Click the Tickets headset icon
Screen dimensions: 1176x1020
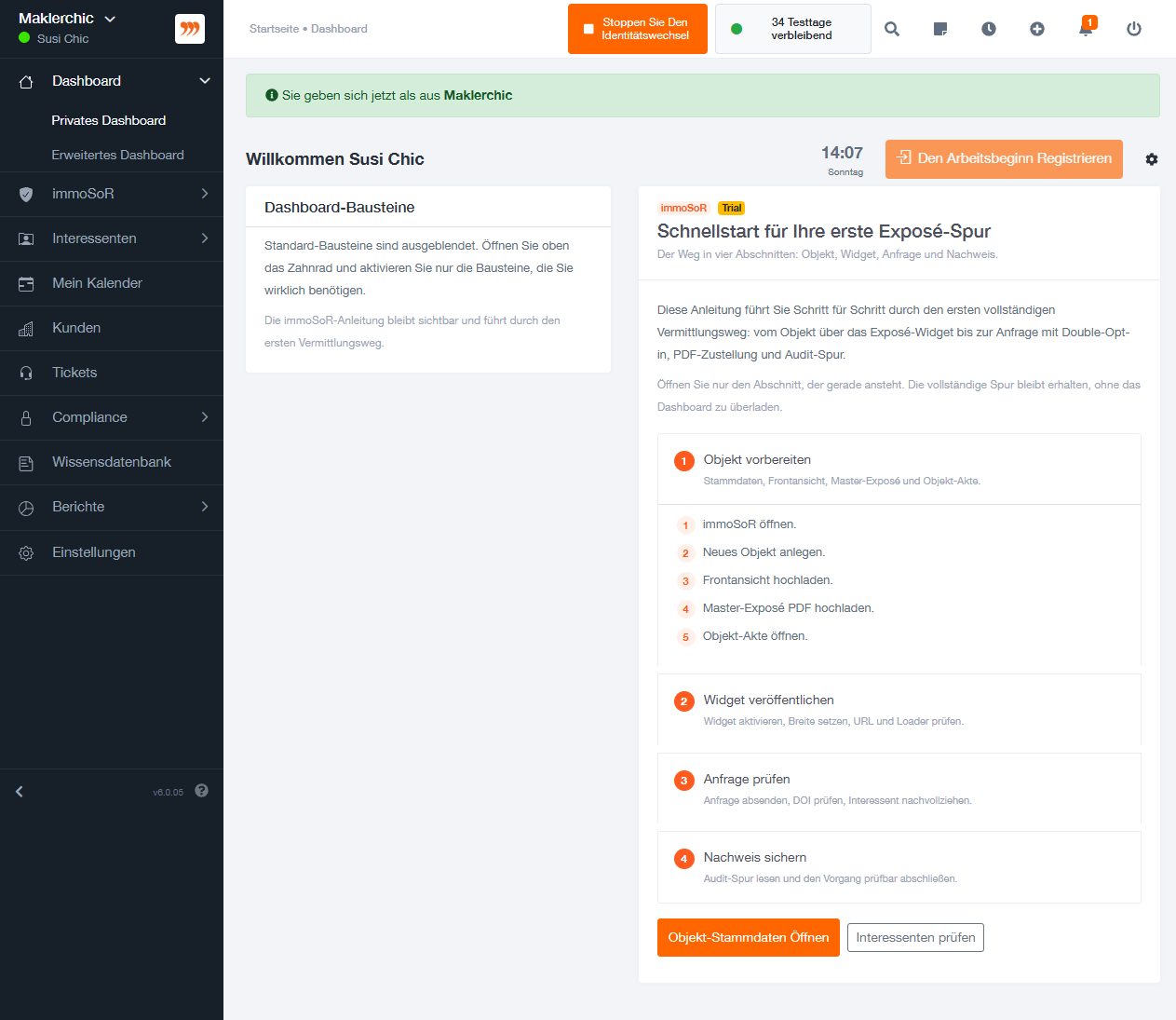26,374
